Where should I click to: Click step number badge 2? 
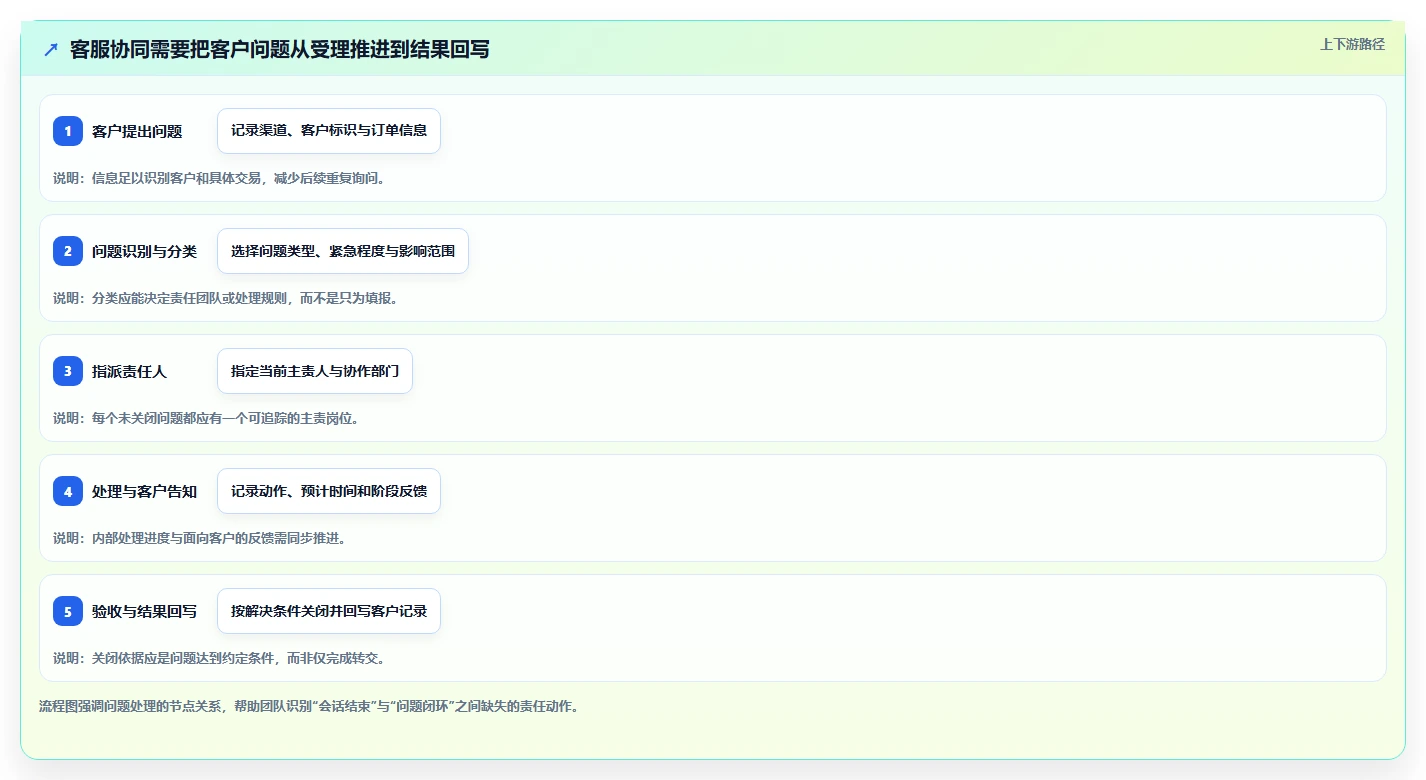pyautogui.click(x=68, y=251)
